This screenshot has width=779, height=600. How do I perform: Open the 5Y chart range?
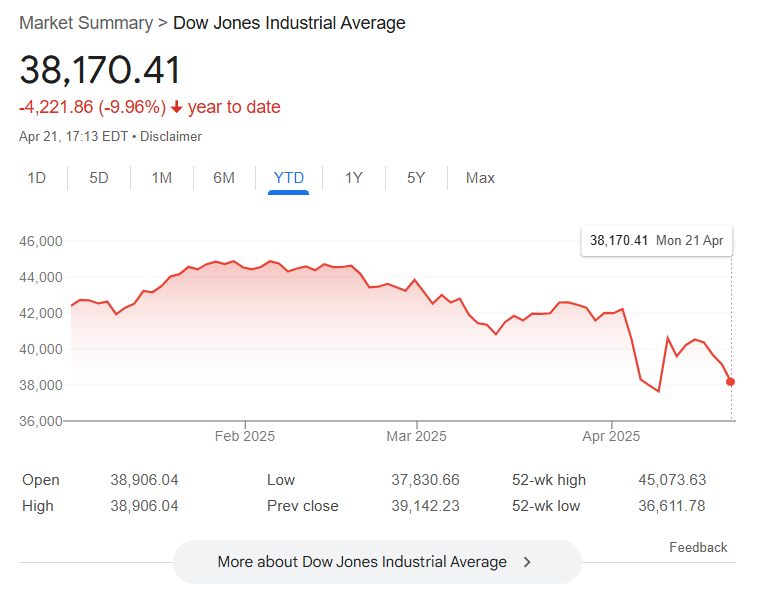pyautogui.click(x=416, y=178)
